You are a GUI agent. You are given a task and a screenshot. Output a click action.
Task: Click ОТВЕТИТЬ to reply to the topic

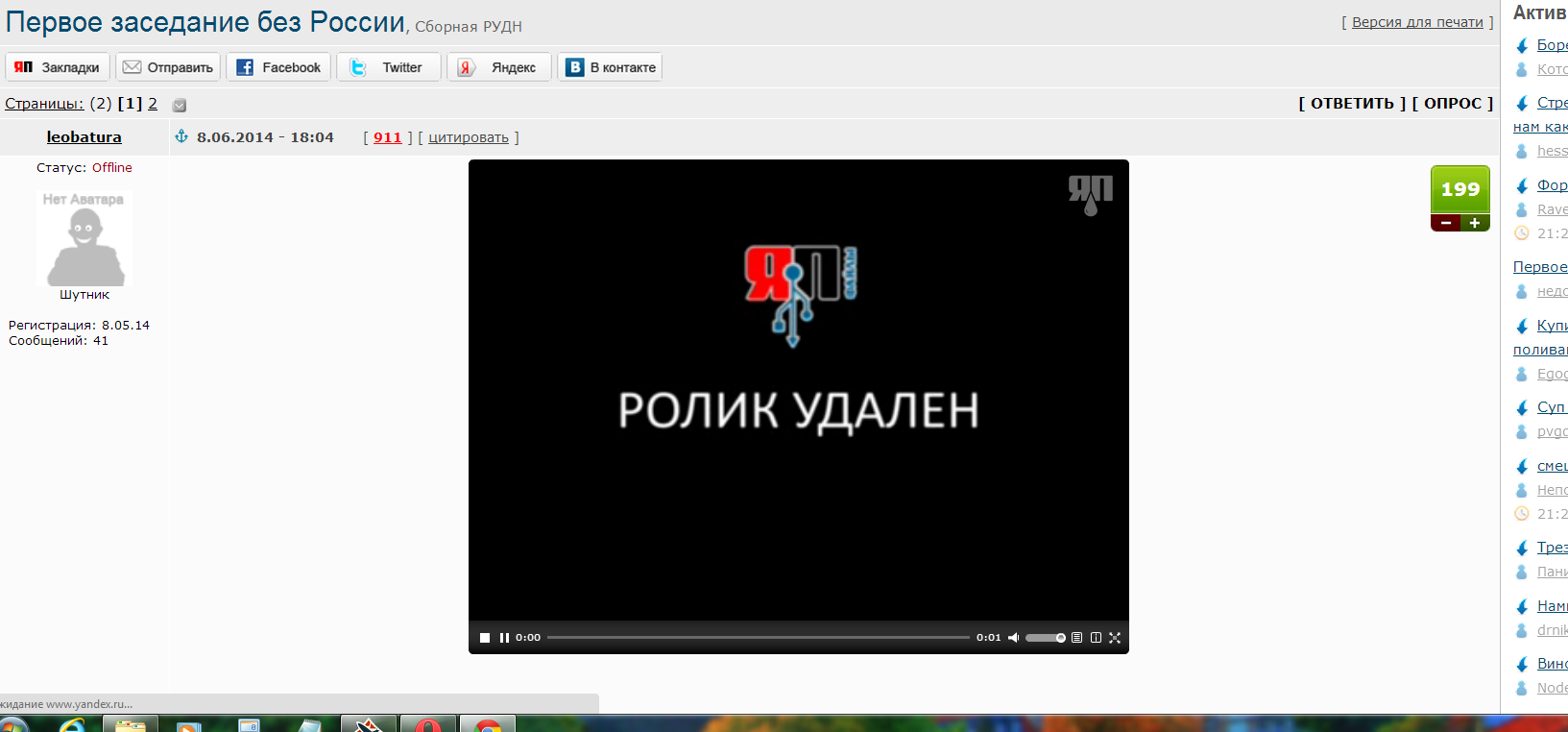click(x=1352, y=103)
